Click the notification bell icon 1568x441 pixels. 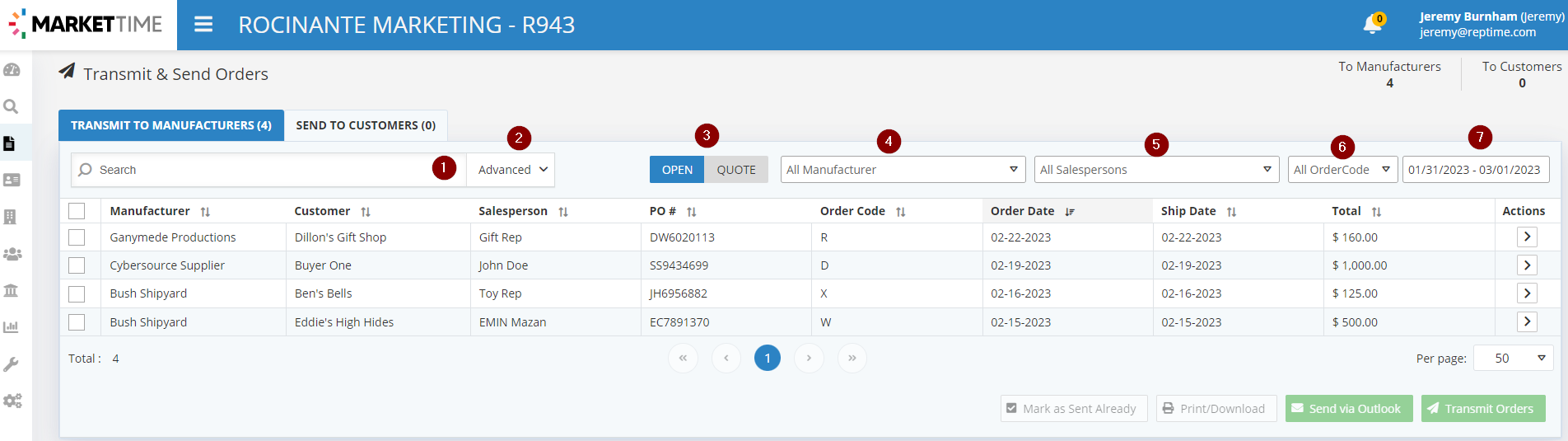(1372, 25)
